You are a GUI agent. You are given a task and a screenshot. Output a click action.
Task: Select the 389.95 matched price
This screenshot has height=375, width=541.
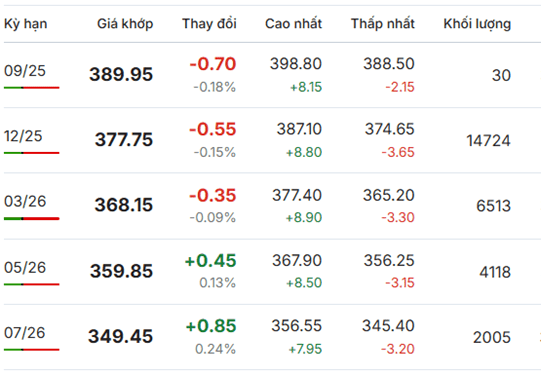coord(121,74)
